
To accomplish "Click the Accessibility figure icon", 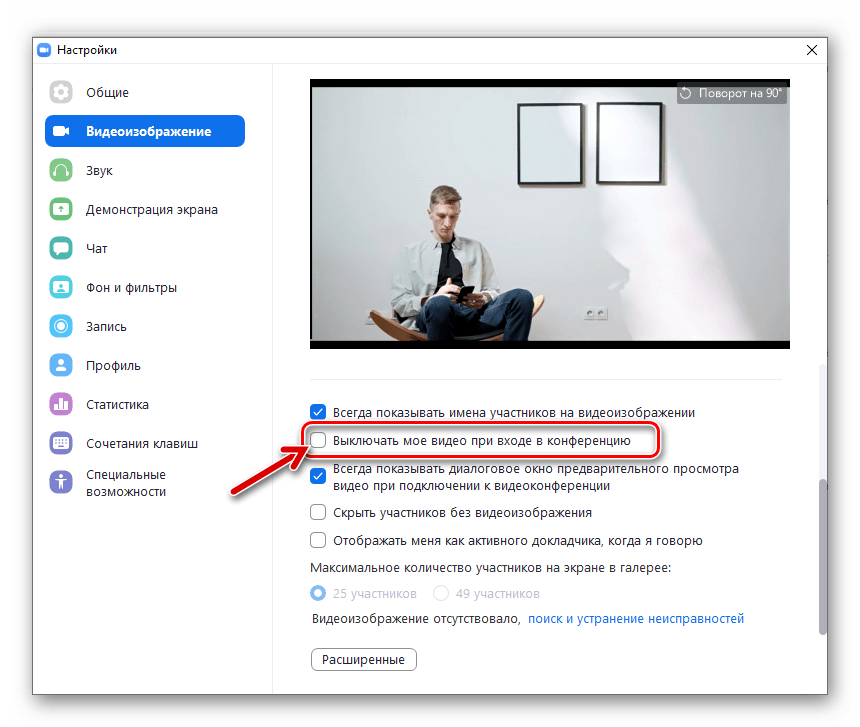I will (x=61, y=482).
